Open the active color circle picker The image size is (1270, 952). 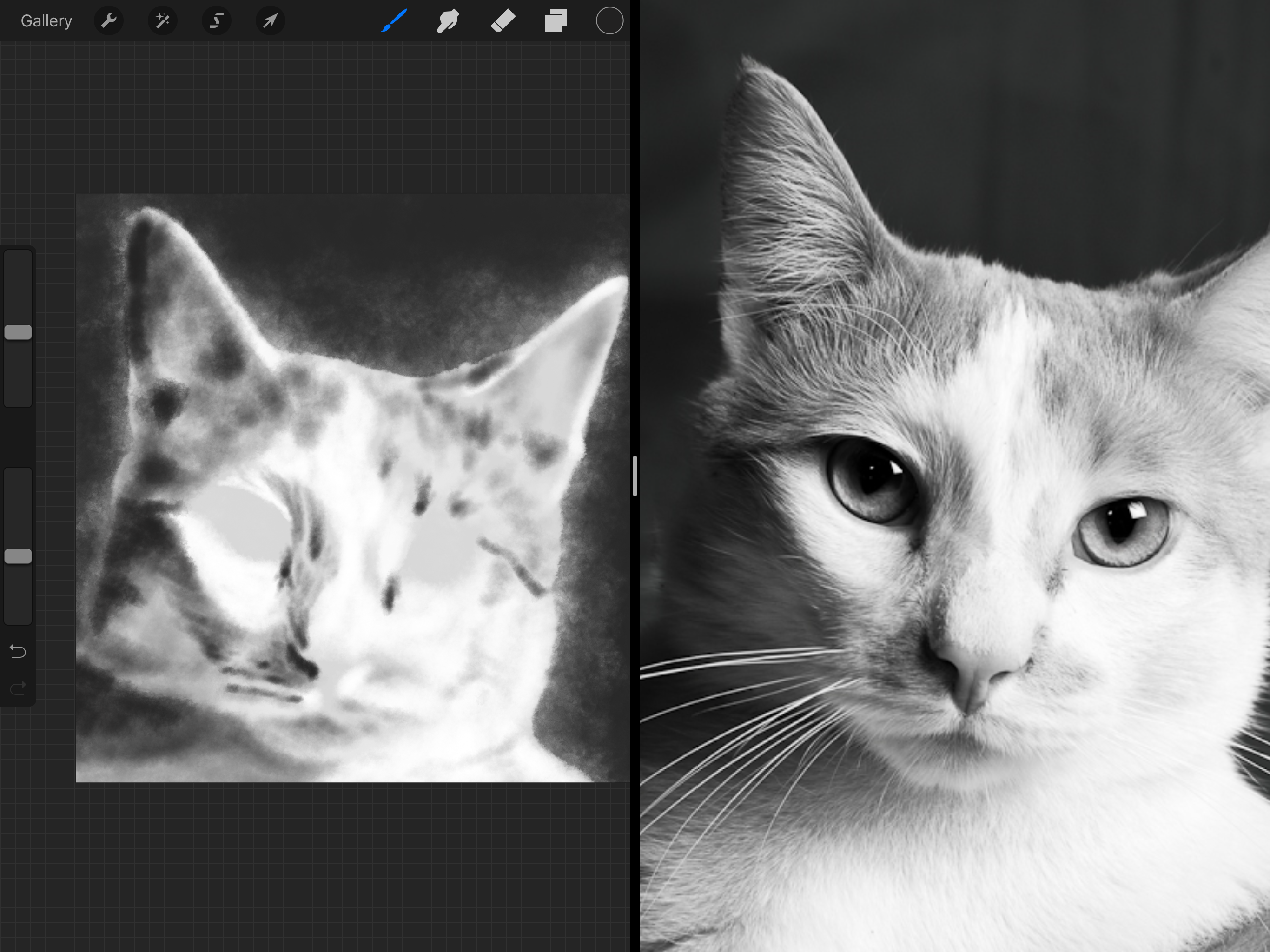click(609, 21)
